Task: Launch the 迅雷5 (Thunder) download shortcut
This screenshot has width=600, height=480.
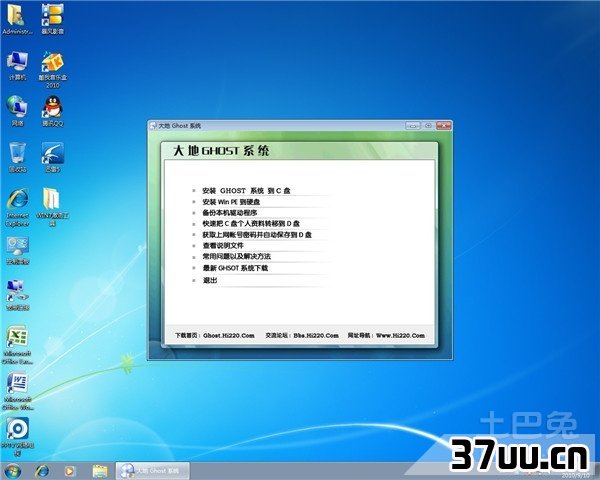Action: pos(52,157)
